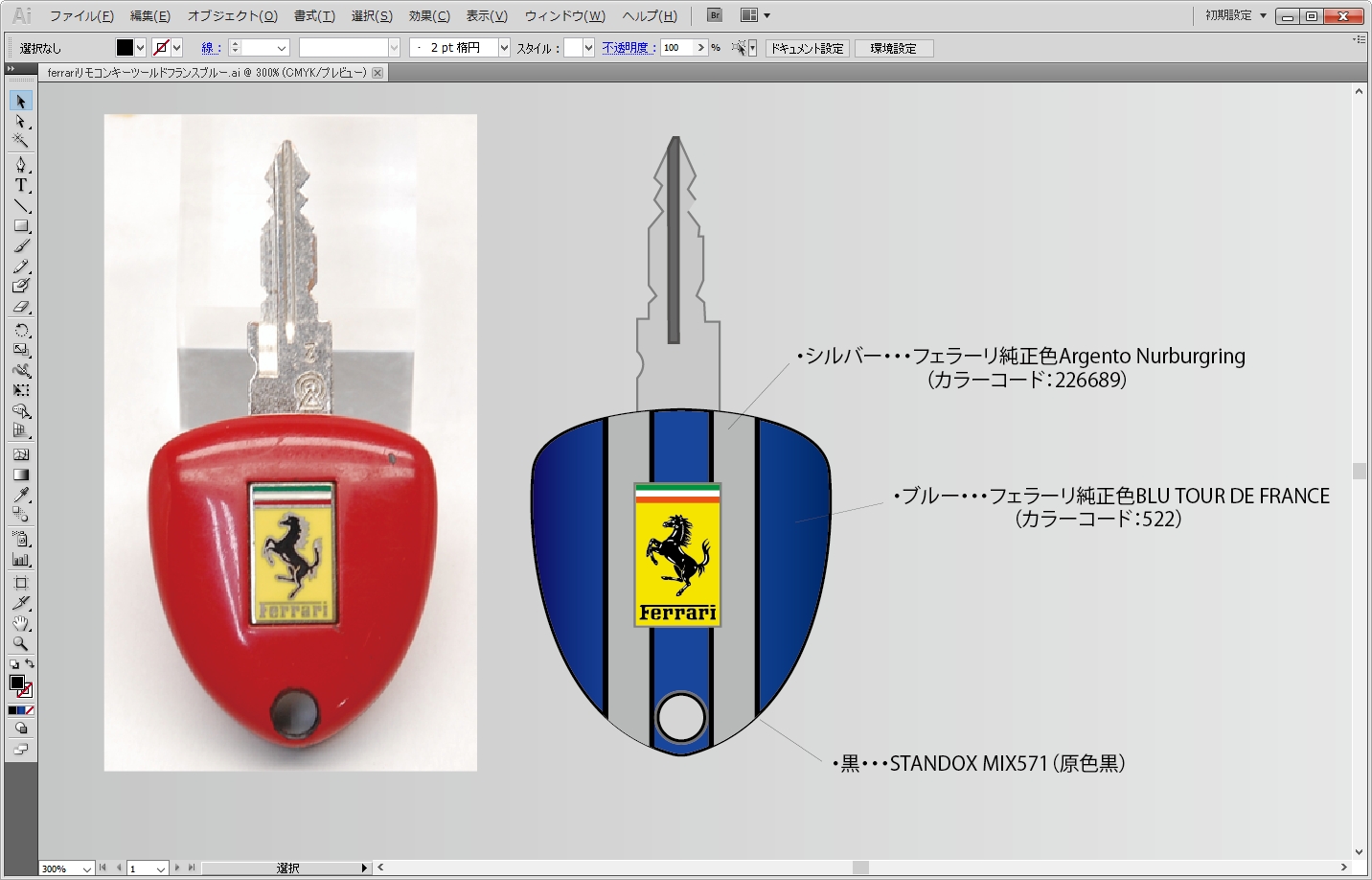Swap fill and stroke colors

[x=30, y=663]
